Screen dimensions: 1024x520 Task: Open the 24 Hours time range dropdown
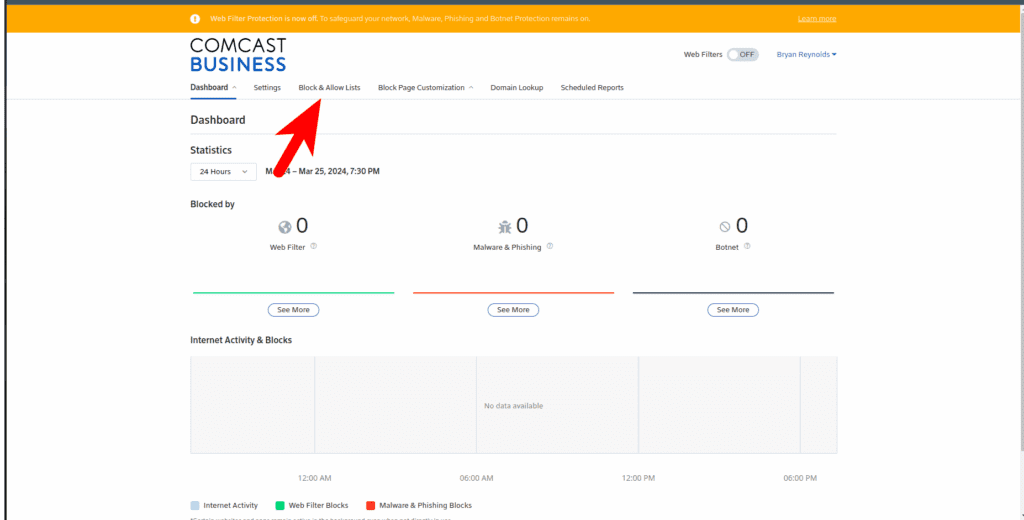click(x=223, y=171)
